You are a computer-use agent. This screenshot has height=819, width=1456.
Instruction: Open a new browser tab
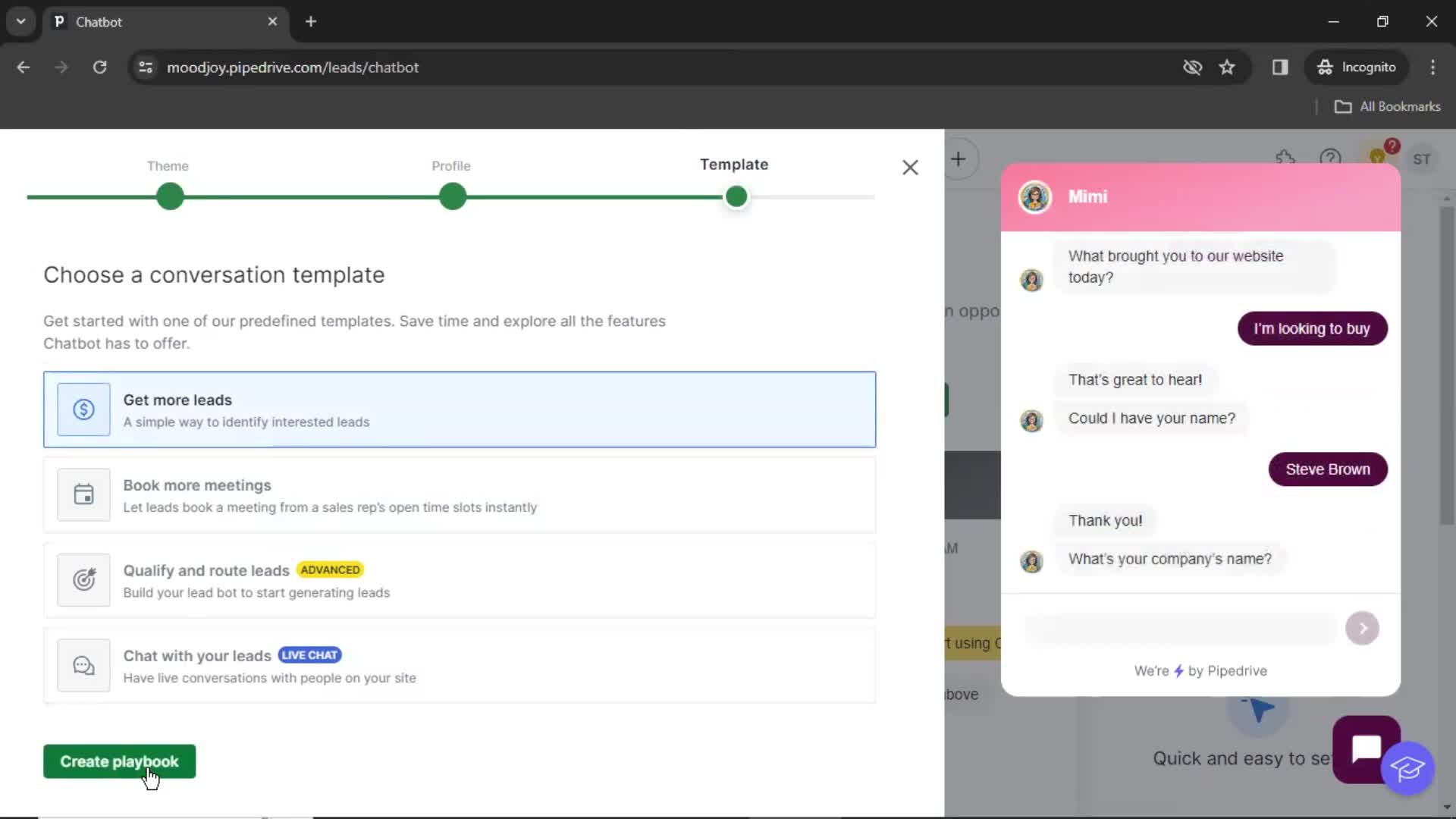311,22
